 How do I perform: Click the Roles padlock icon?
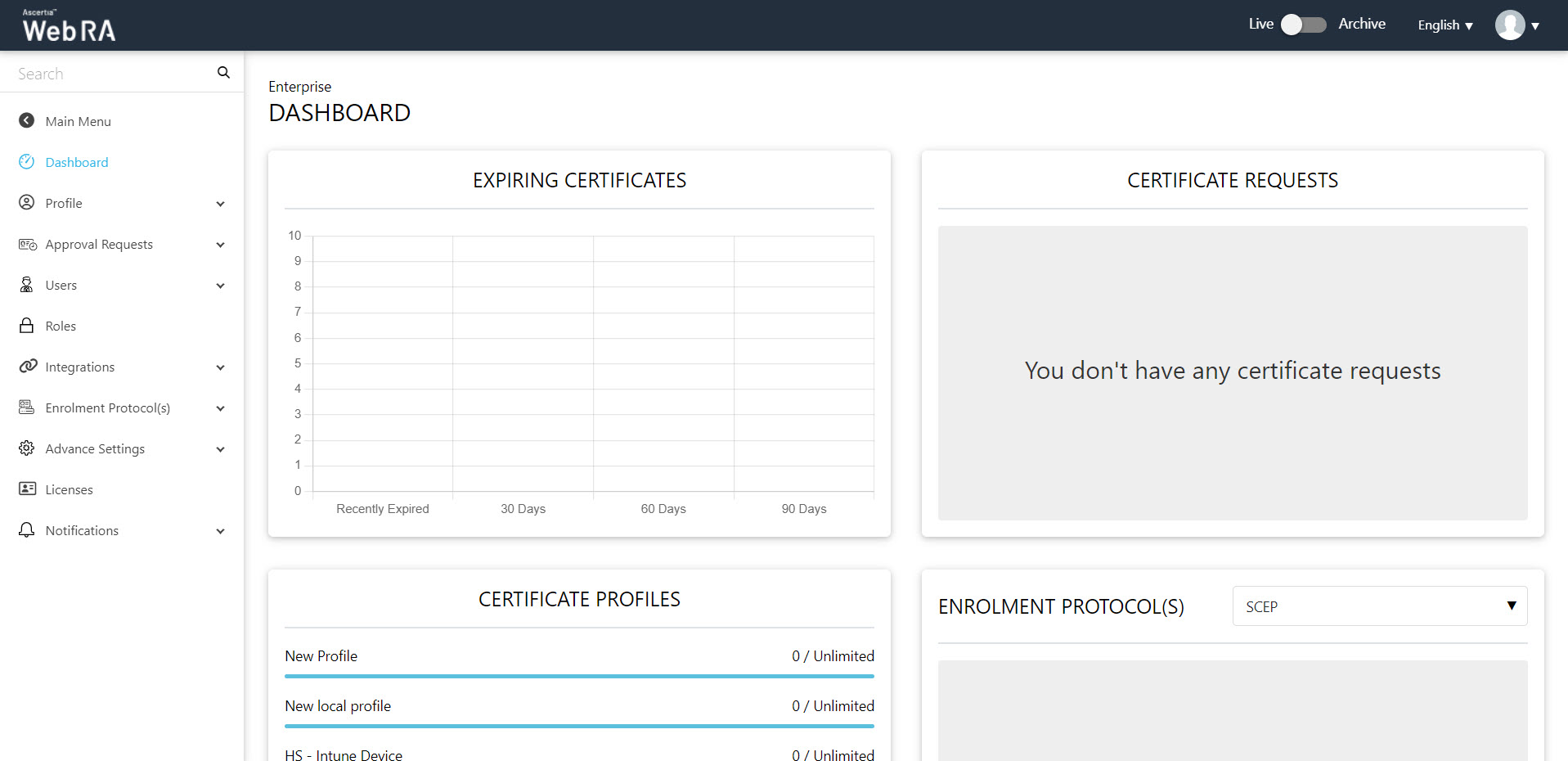click(x=27, y=326)
